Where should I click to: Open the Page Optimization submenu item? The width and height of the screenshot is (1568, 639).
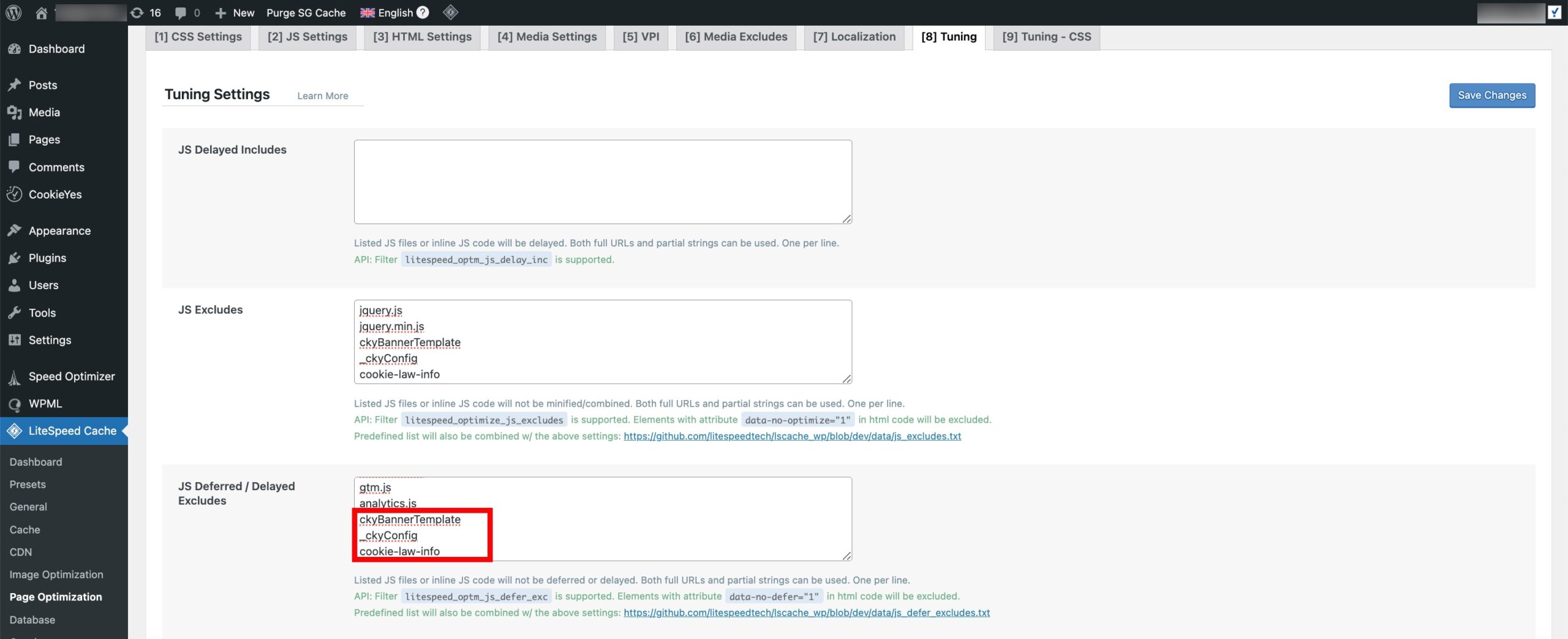(56, 597)
